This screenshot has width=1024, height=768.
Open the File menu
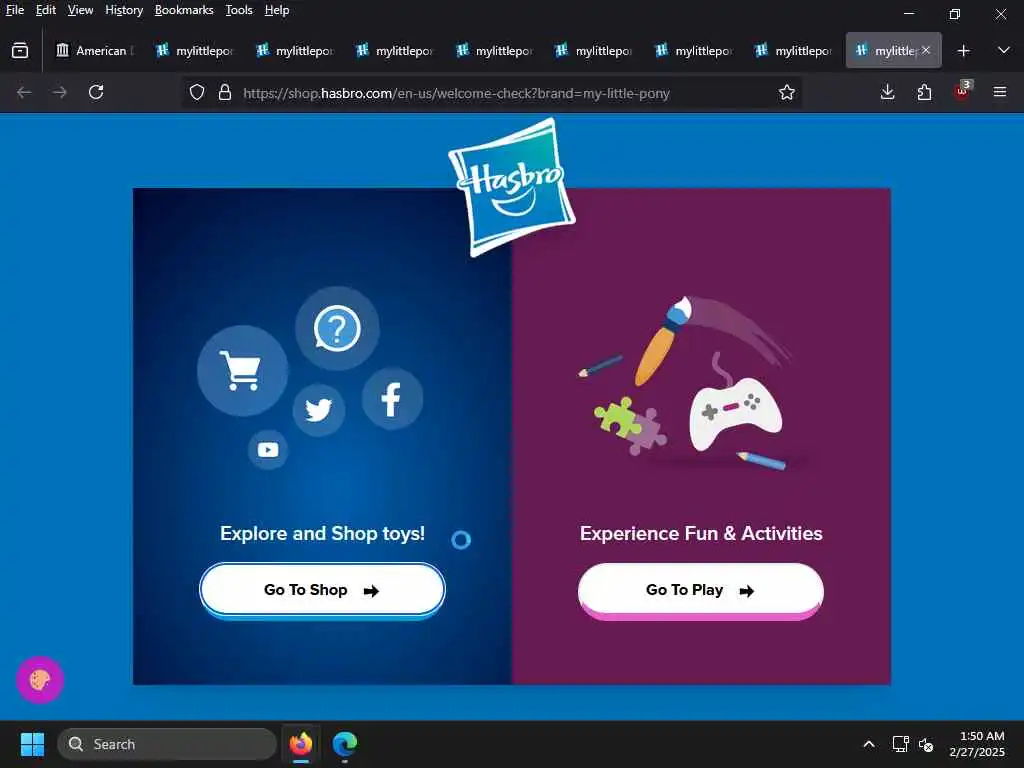(x=15, y=10)
